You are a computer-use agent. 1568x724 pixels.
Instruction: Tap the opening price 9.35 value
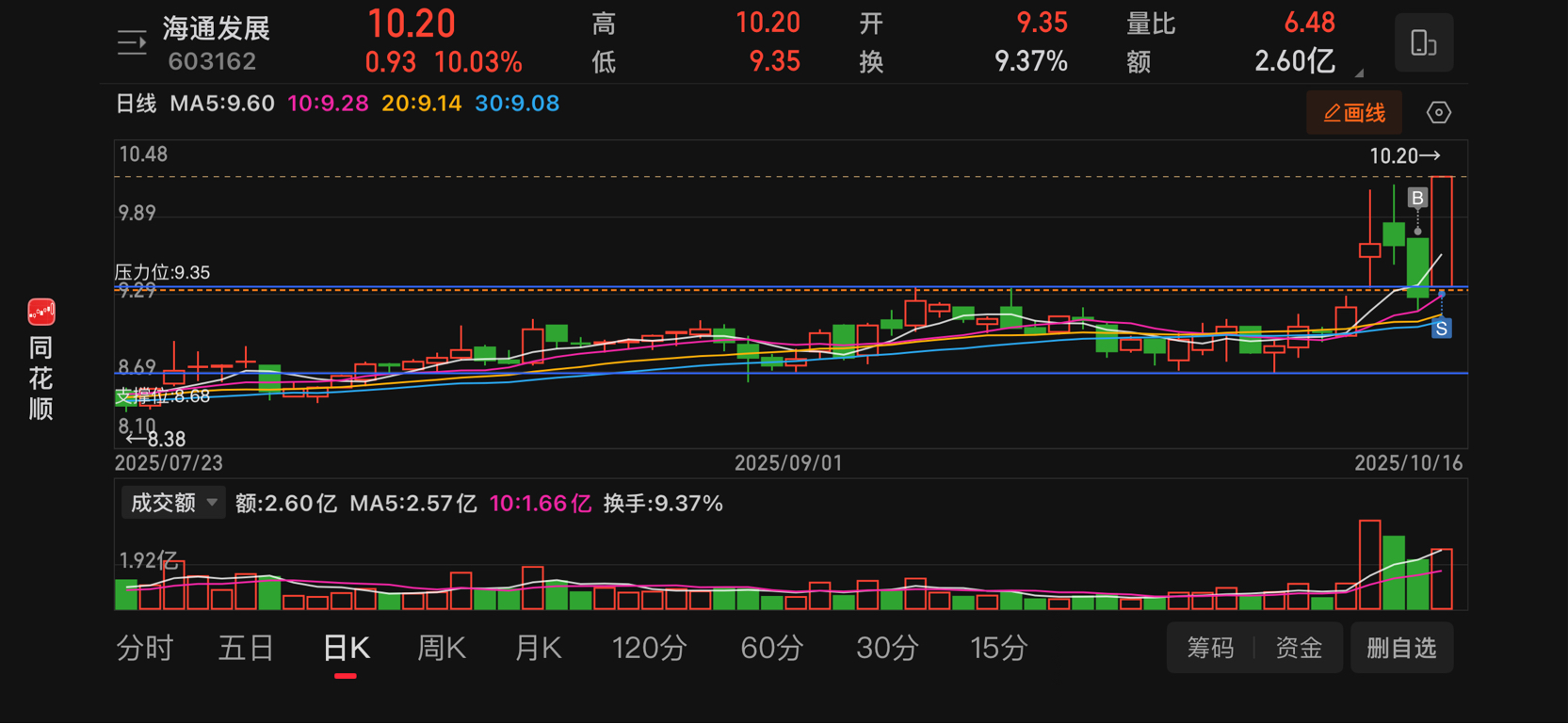tap(1042, 23)
